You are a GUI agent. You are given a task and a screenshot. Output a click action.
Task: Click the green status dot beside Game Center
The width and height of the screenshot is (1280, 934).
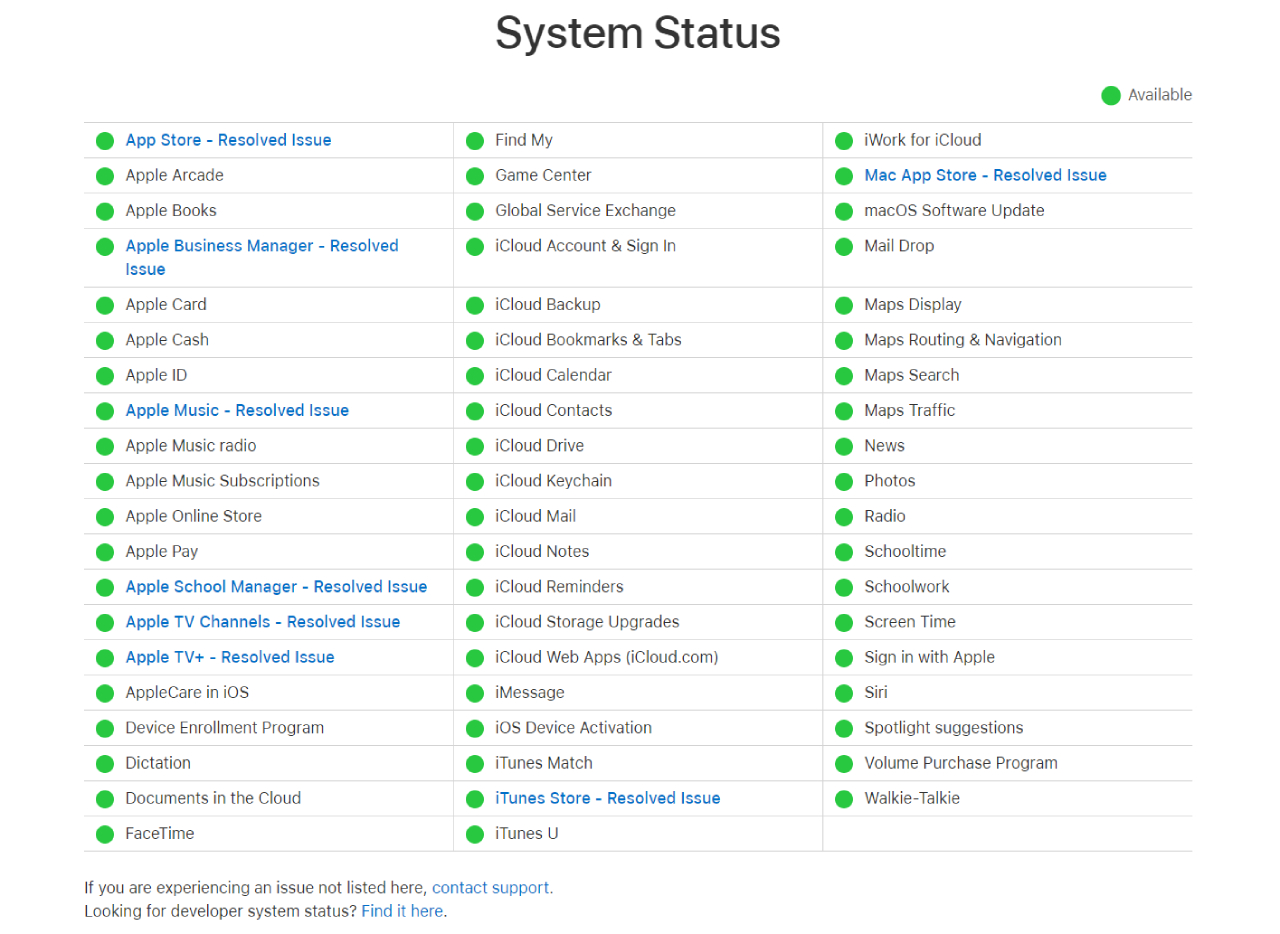475,176
